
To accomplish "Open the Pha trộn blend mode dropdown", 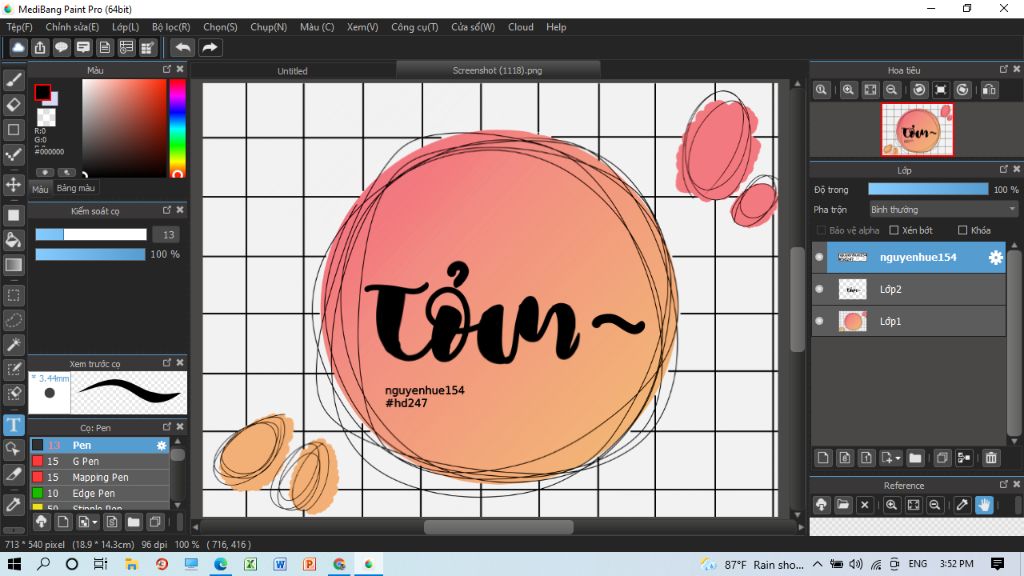I will tap(942, 210).
